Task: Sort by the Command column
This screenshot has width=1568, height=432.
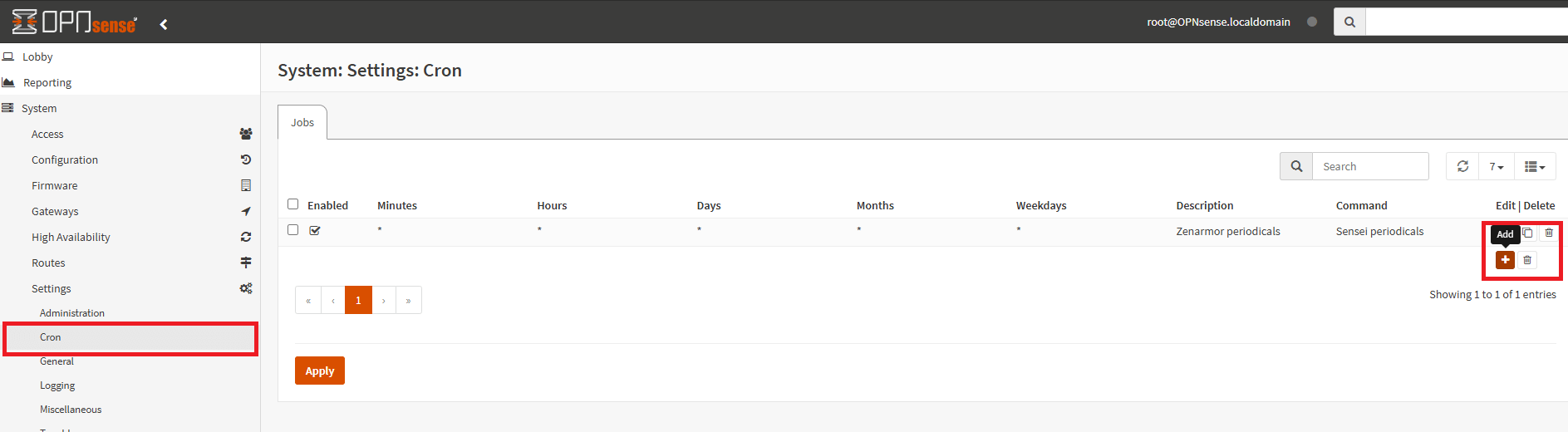Action: coord(1361,206)
